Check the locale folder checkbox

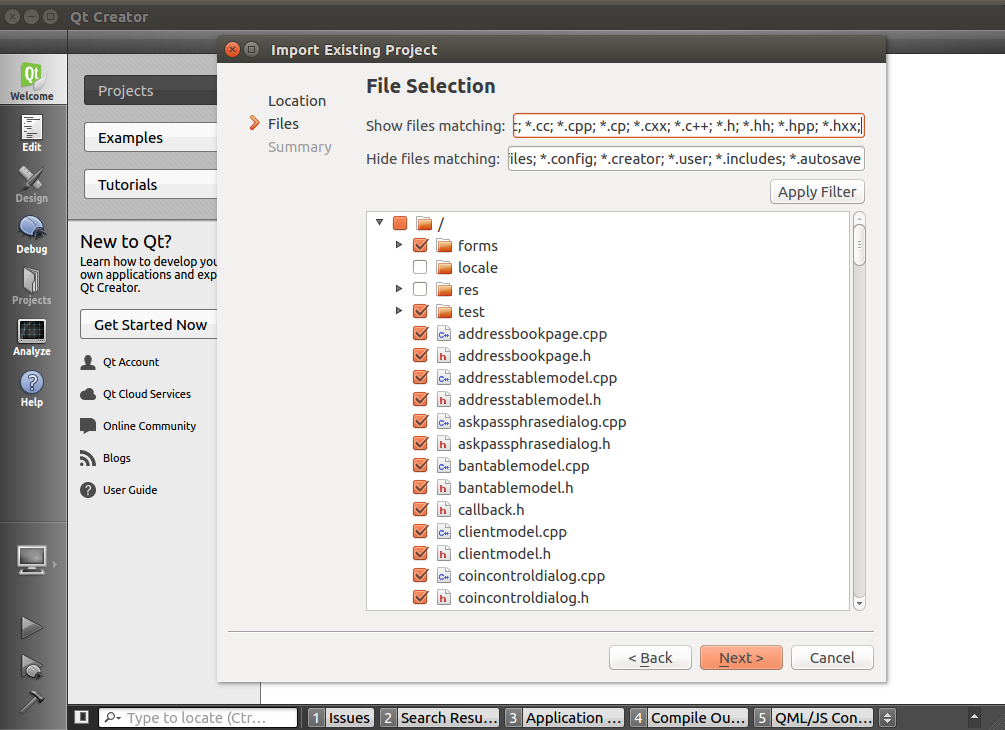click(x=420, y=268)
